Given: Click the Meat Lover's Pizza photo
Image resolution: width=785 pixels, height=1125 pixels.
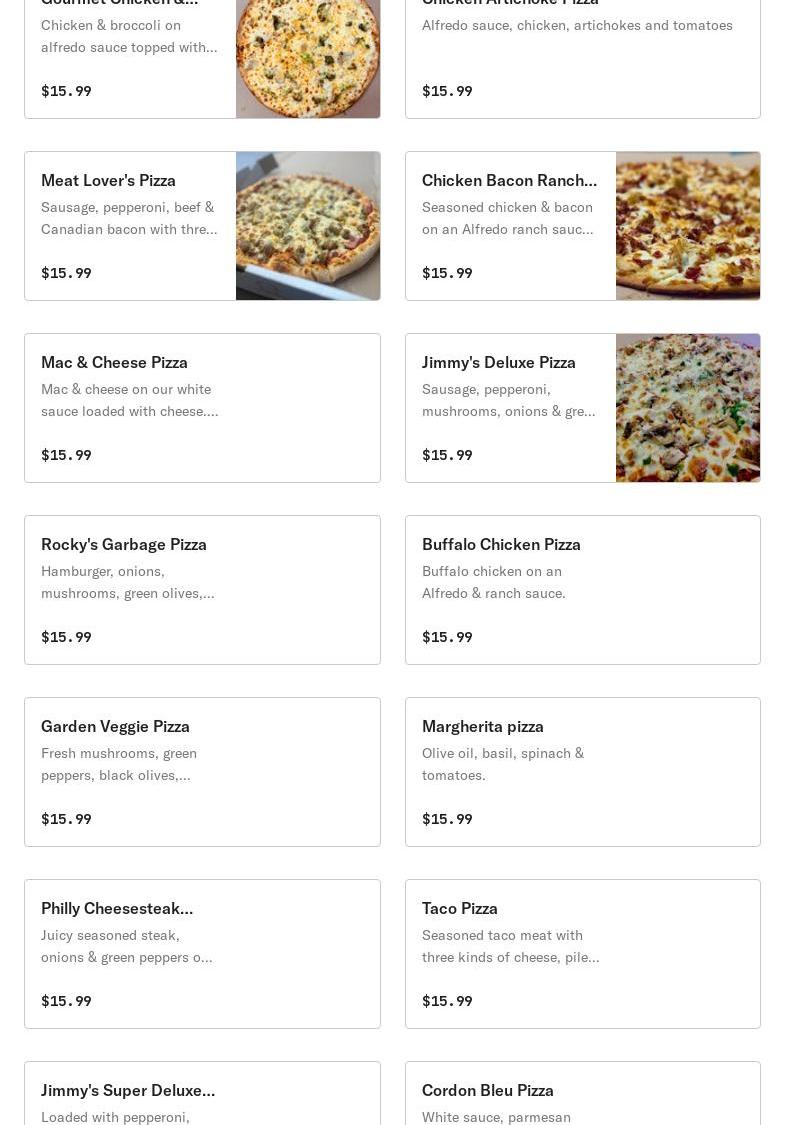Looking at the screenshot, I should pos(307,226).
